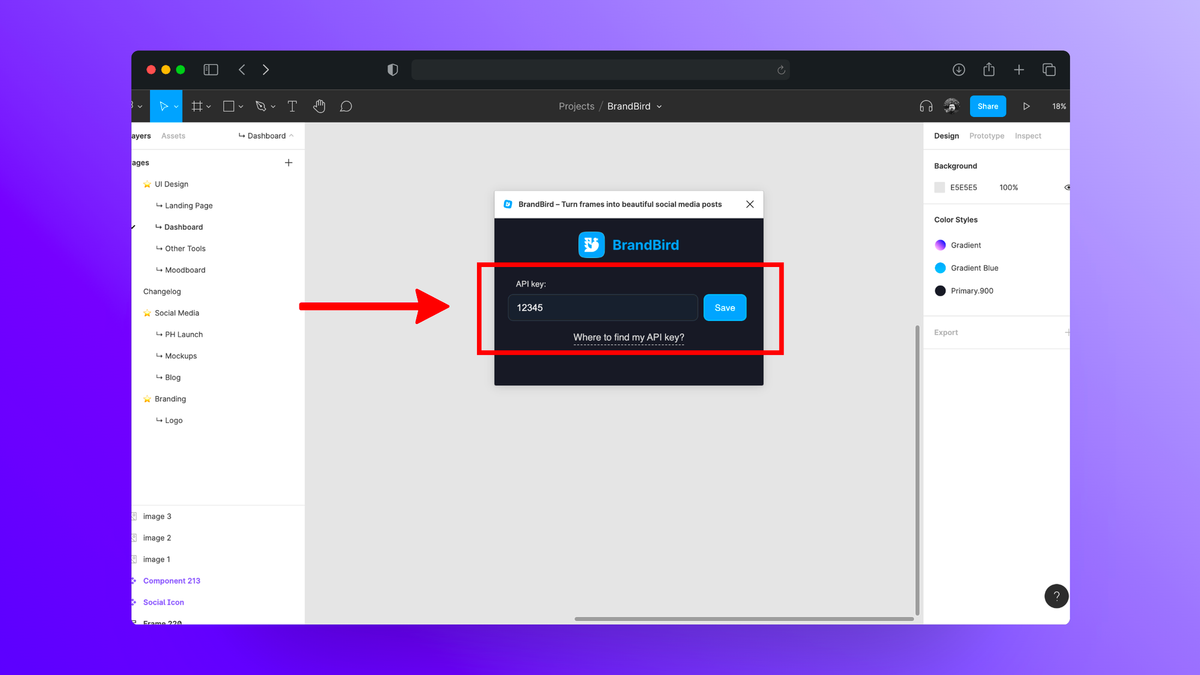Screen dimensions: 1200x675
Task: Switch to the Inspect tab
Action: [1028, 136]
